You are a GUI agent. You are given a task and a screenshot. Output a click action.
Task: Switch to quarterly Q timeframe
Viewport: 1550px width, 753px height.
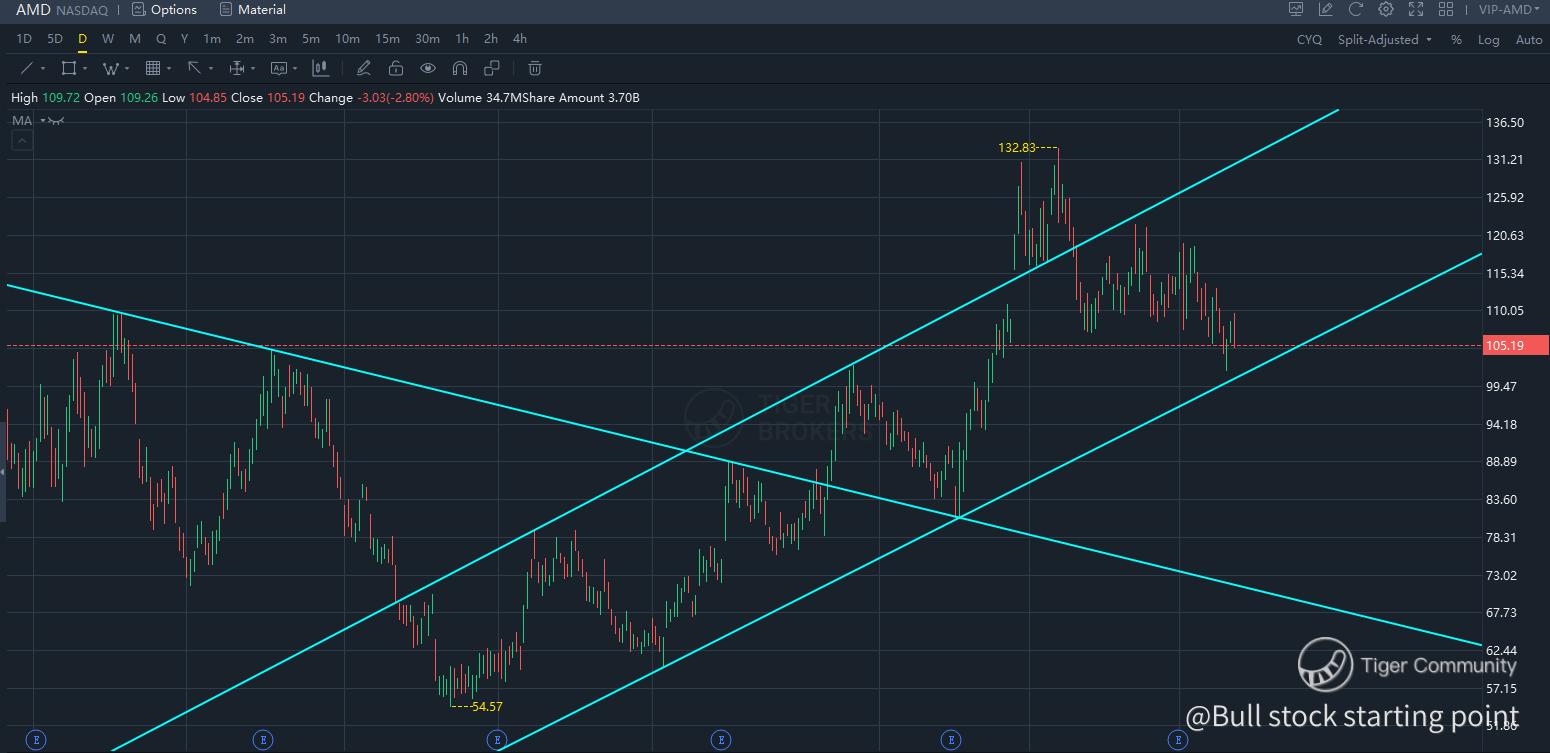click(x=161, y=39)
